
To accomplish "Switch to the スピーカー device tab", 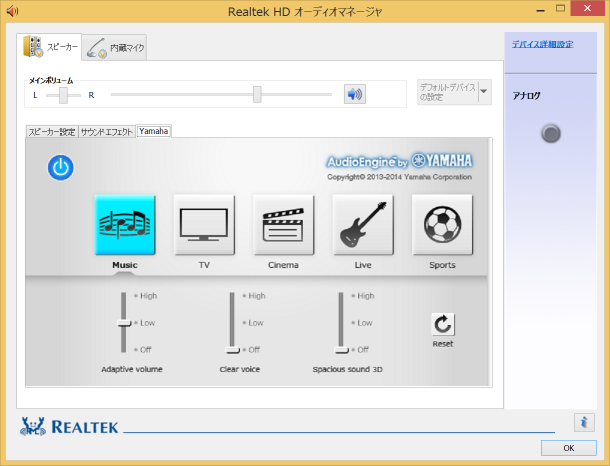I will [49, 47].
